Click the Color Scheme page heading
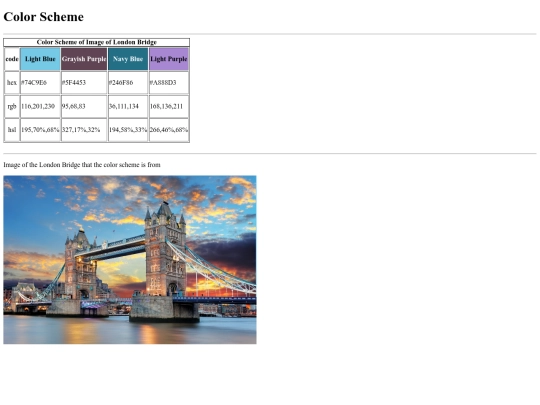 coord(43,17)
